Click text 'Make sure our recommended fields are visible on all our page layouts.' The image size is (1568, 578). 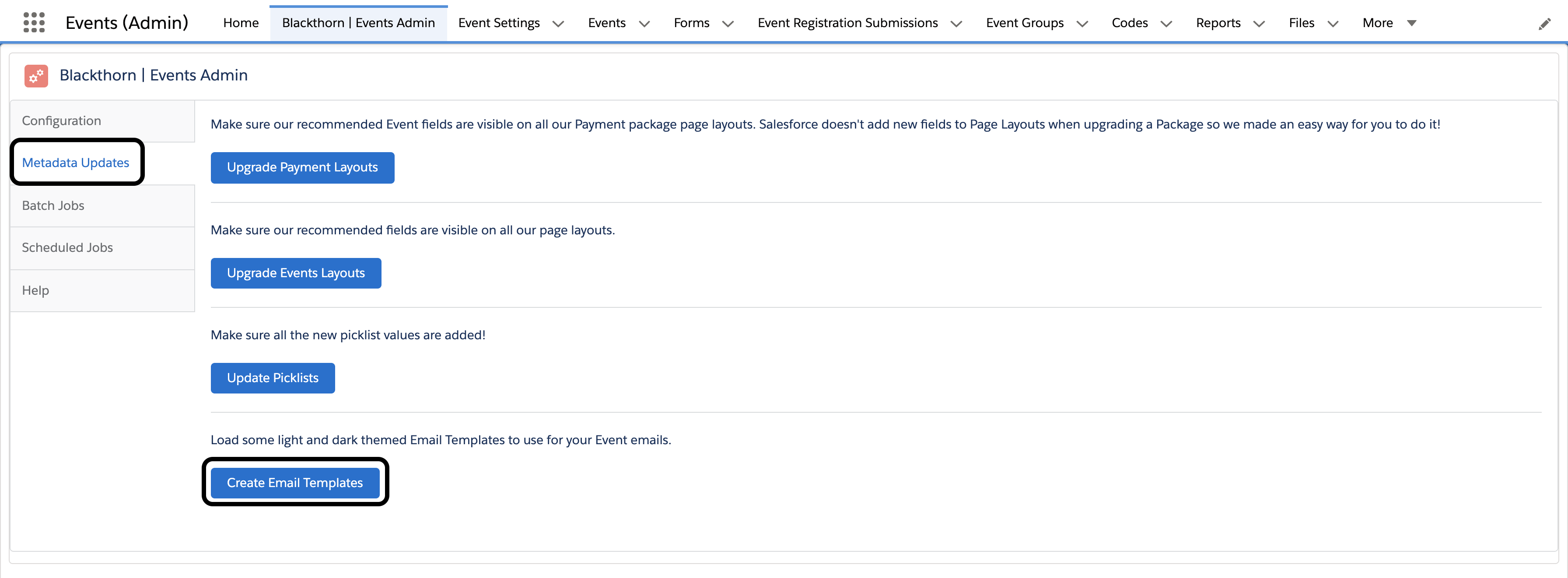(413, 230)
